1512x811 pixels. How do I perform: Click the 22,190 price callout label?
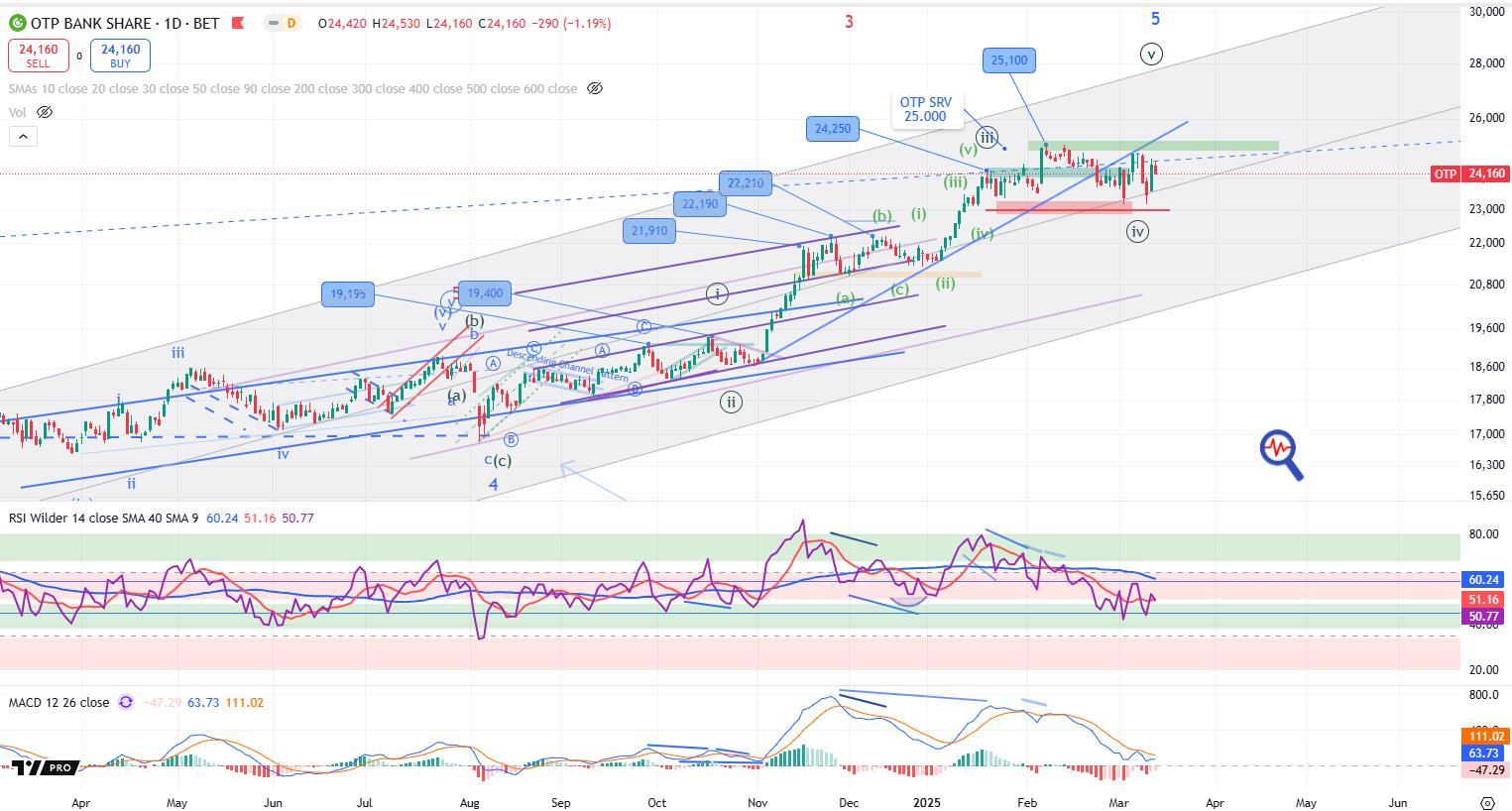[700, 204]
